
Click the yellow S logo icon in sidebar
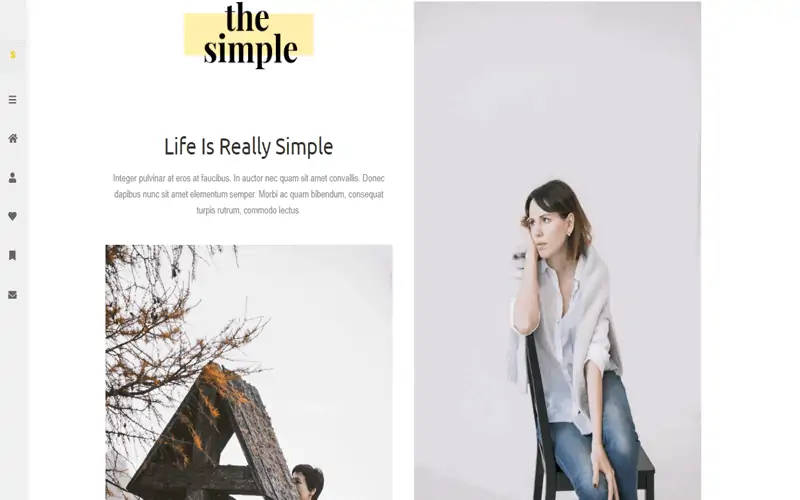click(x=13, y=55)
